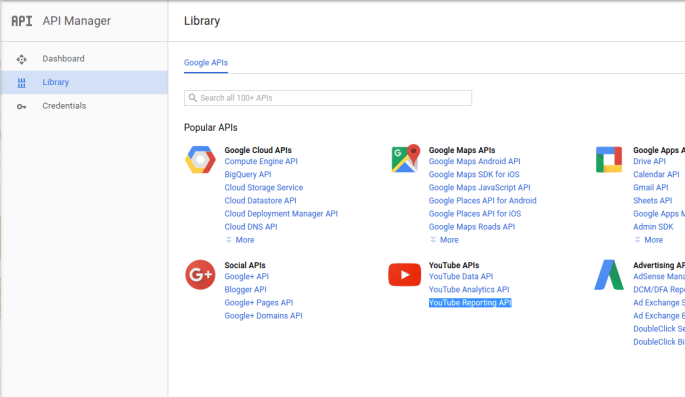Screen dimensions: 685x397
Task: Open the Dashboard page
Action: coord(63,59)
